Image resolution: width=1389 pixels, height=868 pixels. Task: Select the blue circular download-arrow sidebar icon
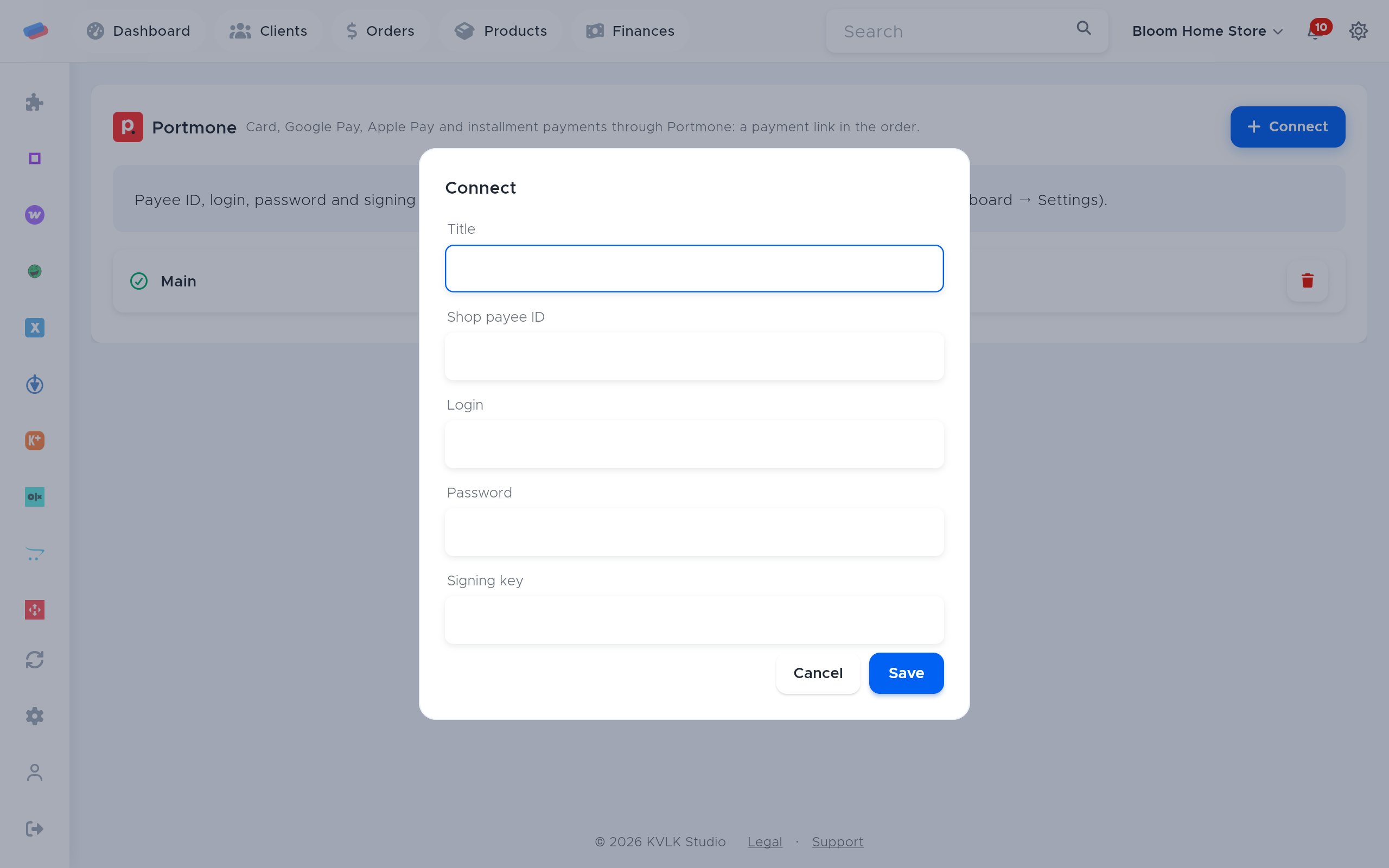coord(34,384)
